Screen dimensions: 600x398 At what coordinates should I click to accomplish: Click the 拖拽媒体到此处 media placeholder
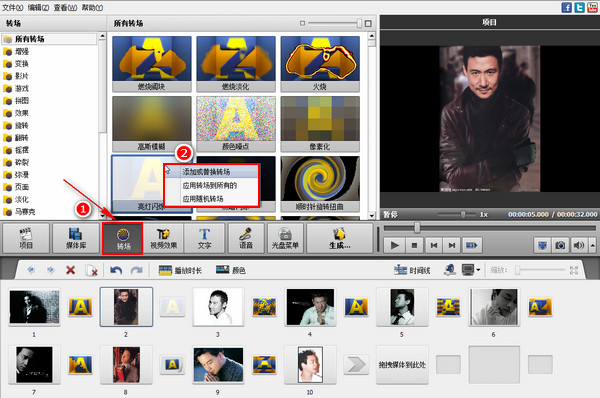coord(402,364)
